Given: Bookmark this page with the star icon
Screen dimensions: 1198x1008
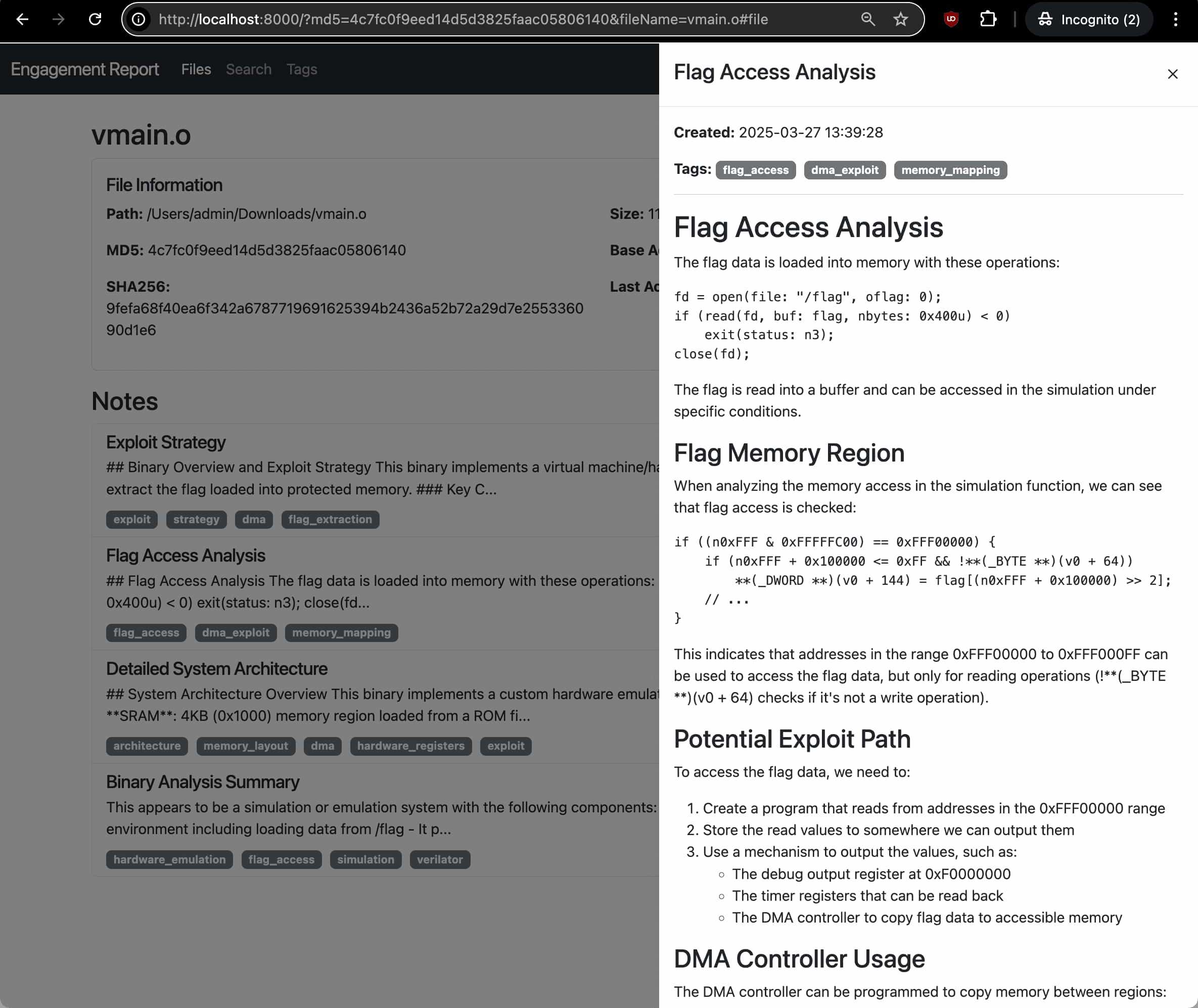Looking at the screenshot, I should pos(900,19).
